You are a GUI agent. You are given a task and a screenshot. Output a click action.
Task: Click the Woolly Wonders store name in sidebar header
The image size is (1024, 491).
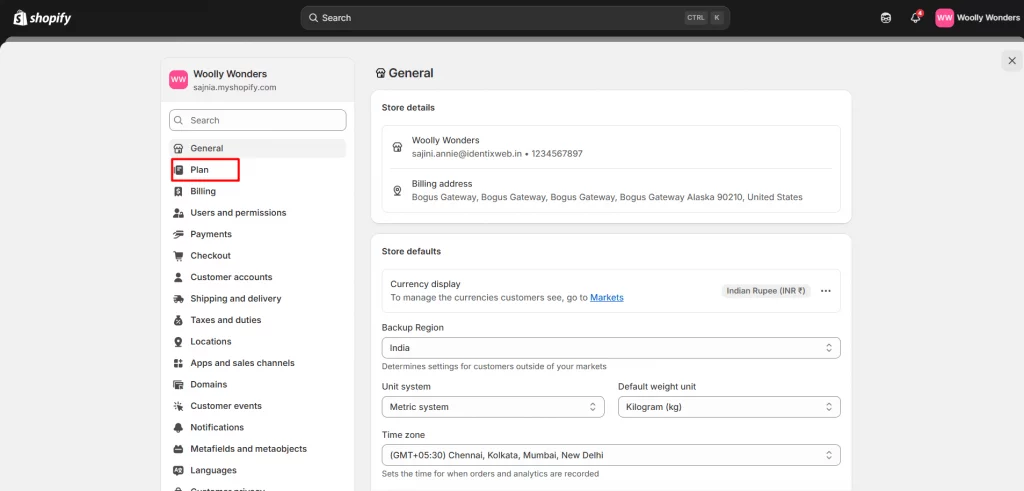click(230, 74)
